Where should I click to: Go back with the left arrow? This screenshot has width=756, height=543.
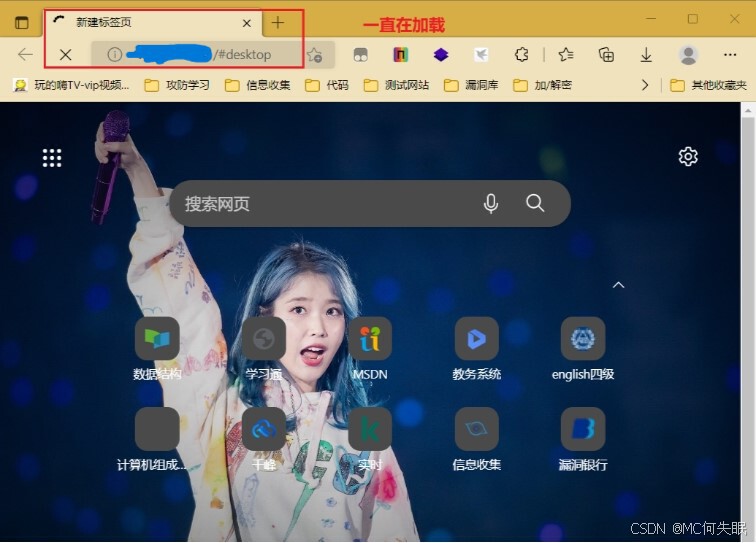pos(25,54)
